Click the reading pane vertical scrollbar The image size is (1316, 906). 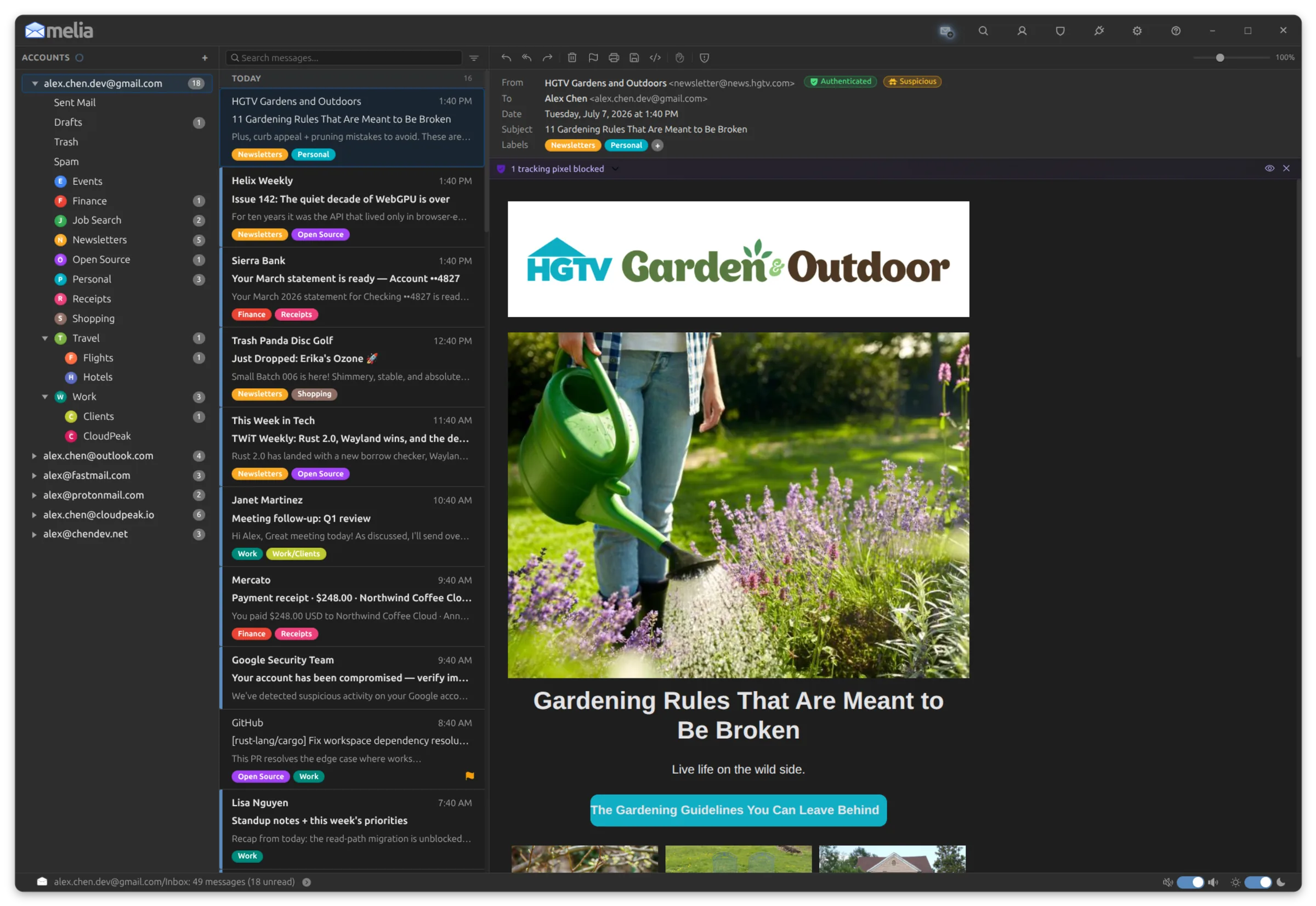[x=1298, y=268]
